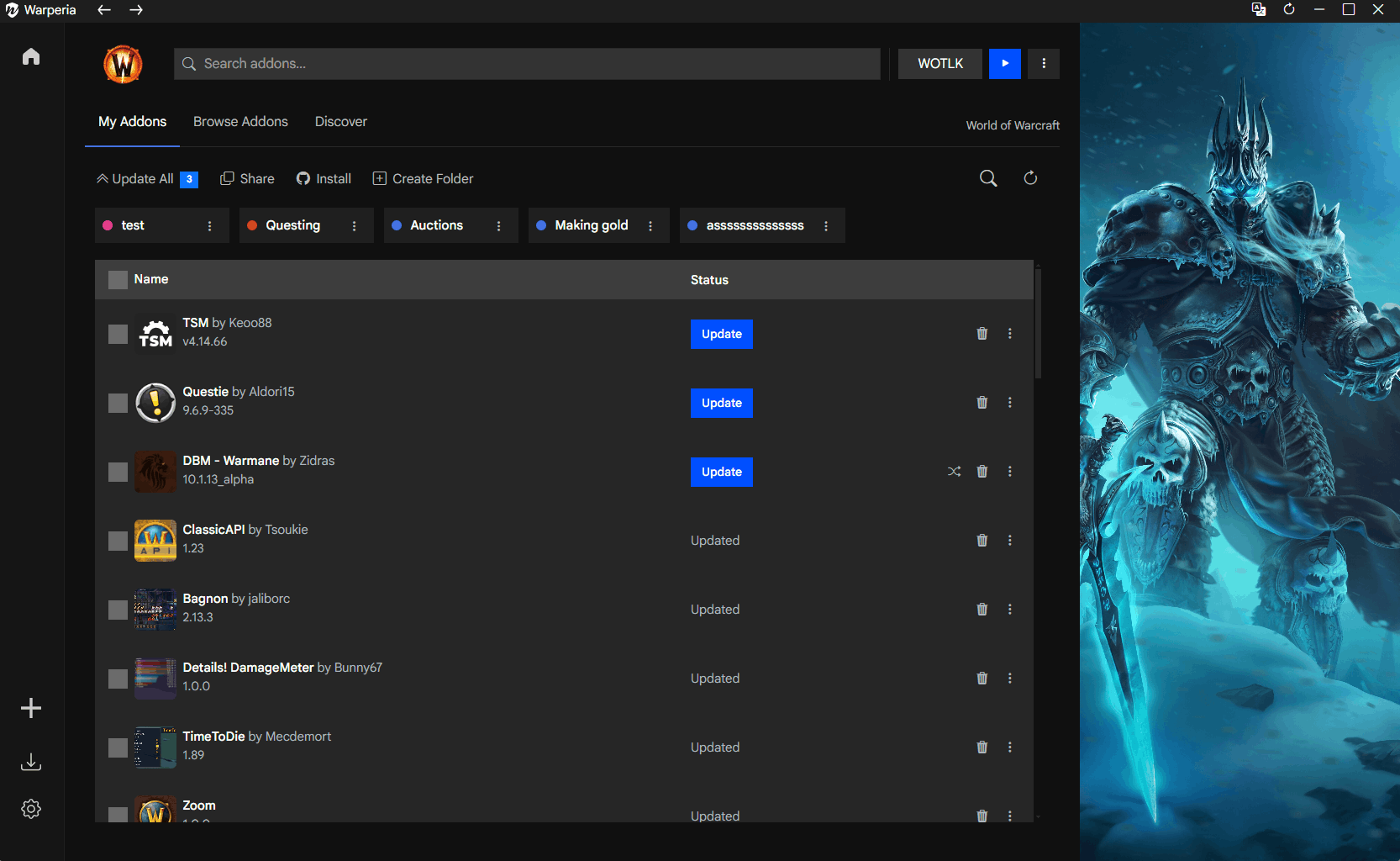The width and height of the screenshot is (1400, 861).
Task: Open the options menu next to the play button
Action: [1044, 64]
